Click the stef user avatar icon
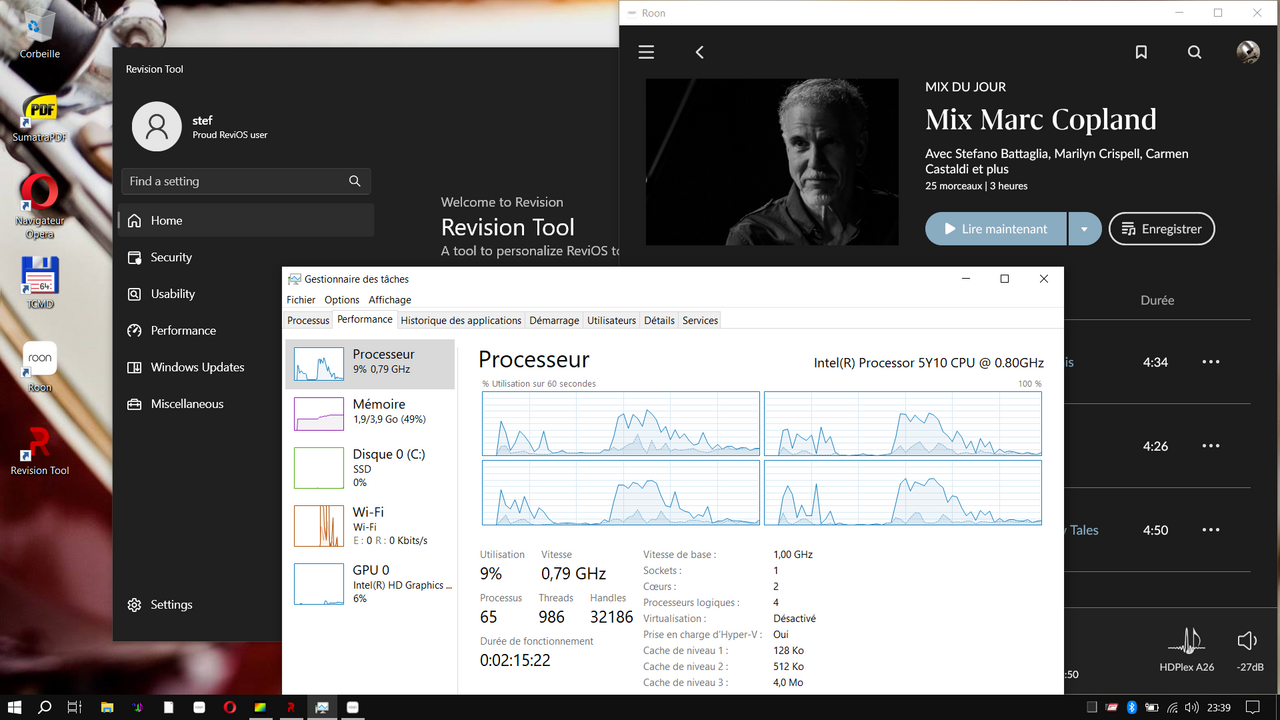Screen dimensions: 1280x720 157,126
